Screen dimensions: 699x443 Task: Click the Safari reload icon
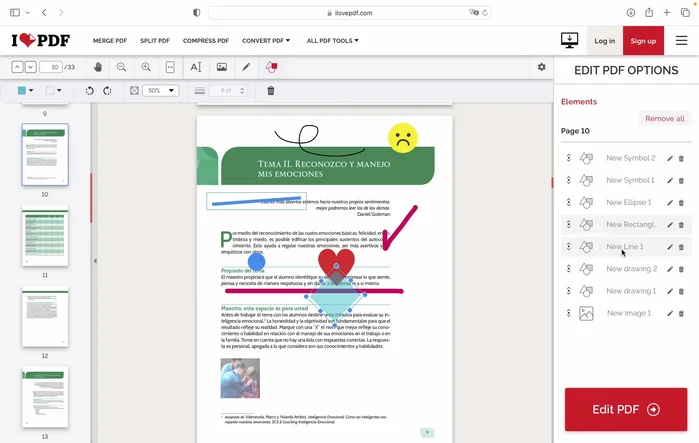point(485,13)
